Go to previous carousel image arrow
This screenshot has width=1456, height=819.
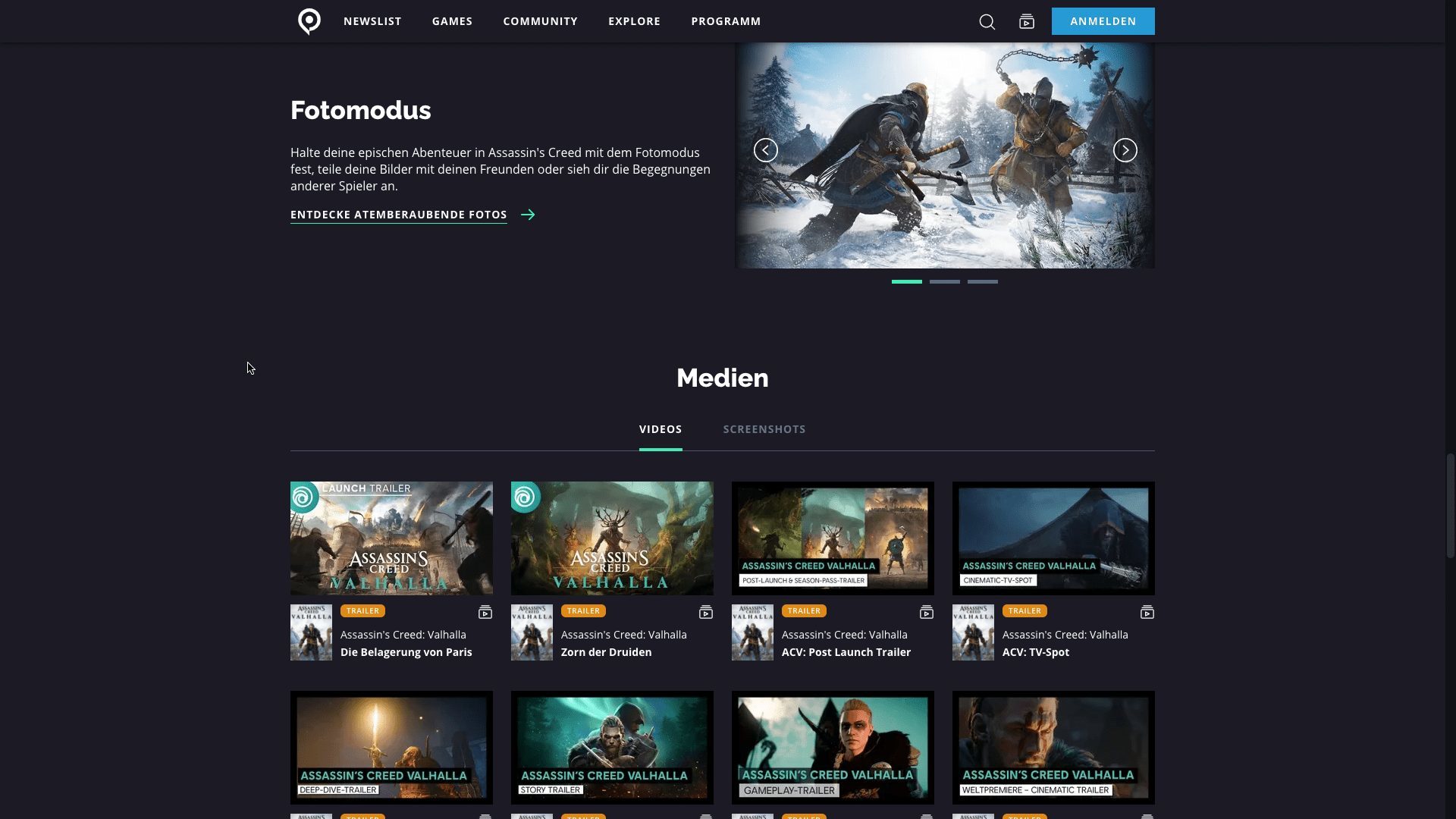(x=765, y=150)
